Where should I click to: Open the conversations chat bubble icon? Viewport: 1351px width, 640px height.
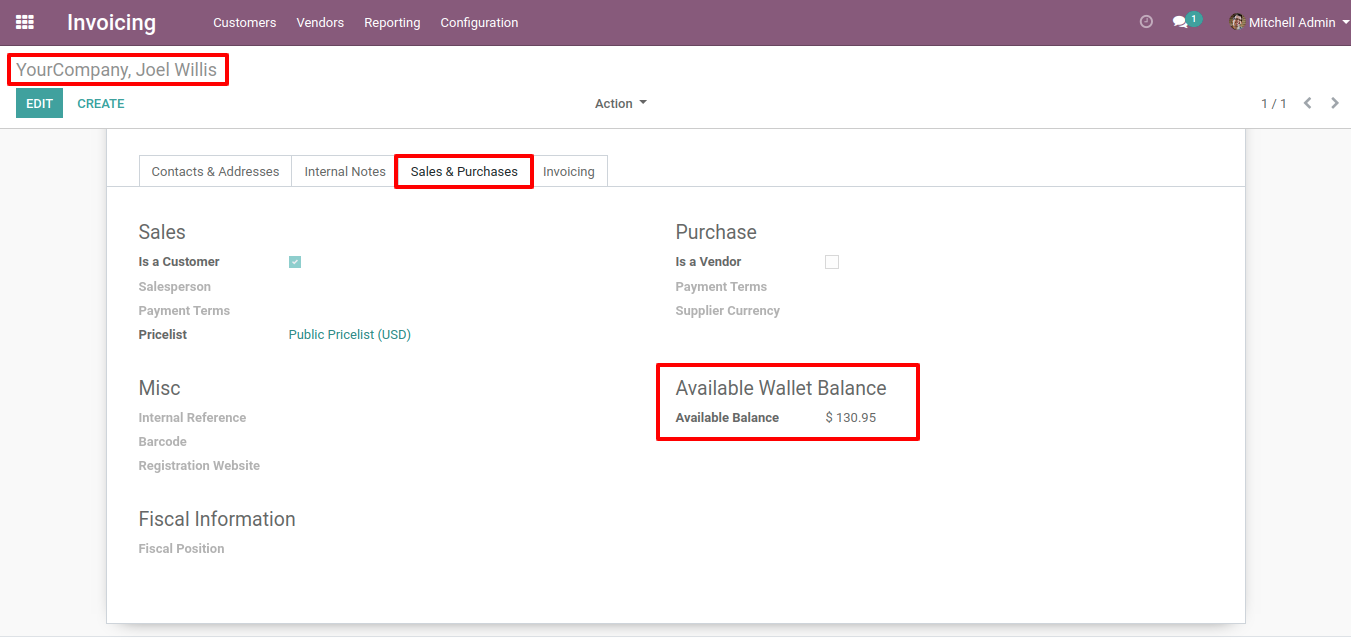click(x=1181, y=22)
